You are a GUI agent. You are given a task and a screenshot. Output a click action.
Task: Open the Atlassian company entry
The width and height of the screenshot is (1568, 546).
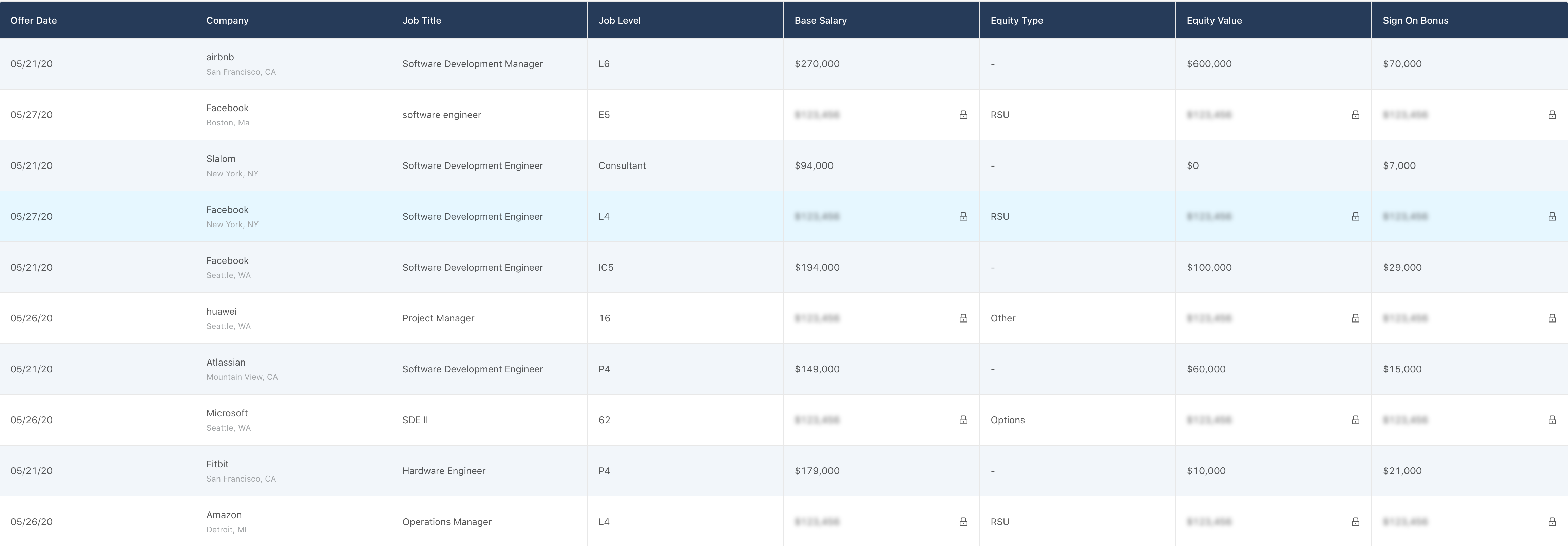coord(225,362)
